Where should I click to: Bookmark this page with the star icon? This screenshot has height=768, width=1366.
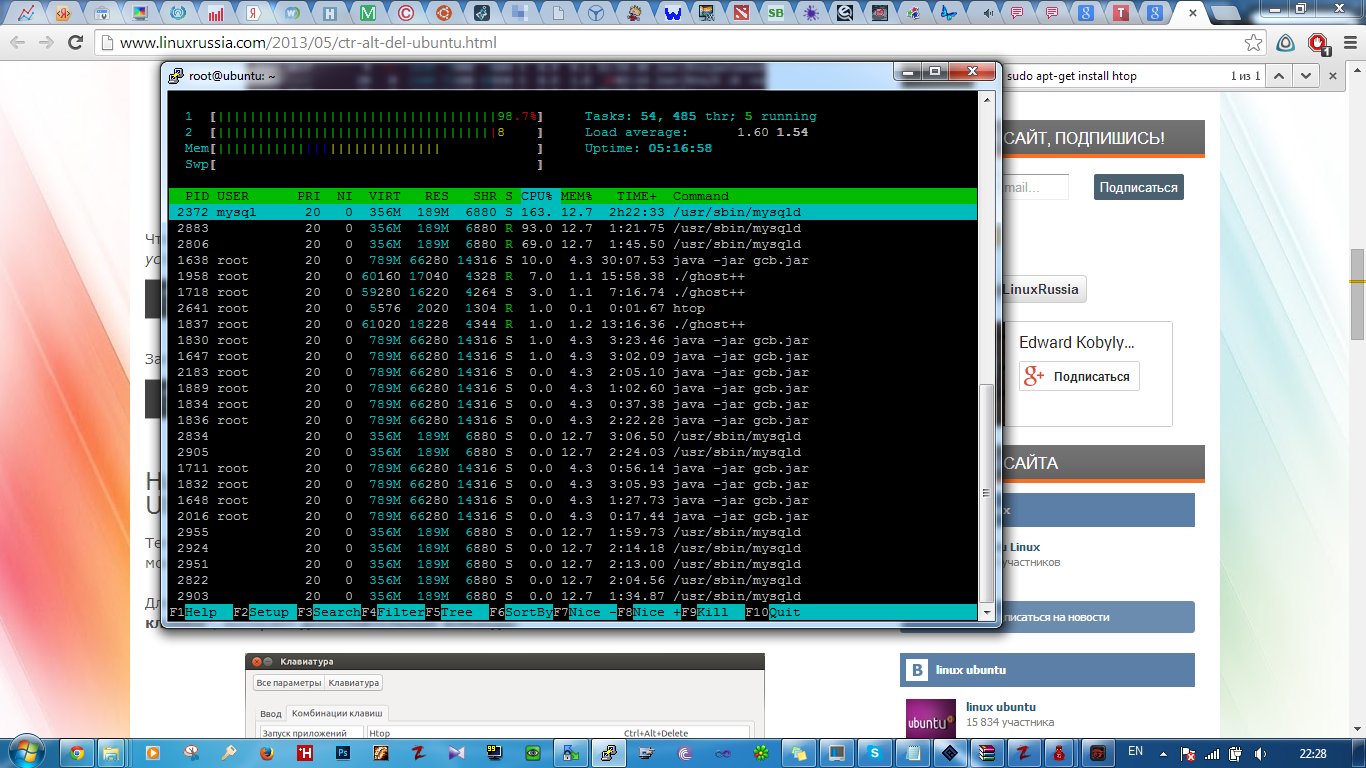(1253, 43)
